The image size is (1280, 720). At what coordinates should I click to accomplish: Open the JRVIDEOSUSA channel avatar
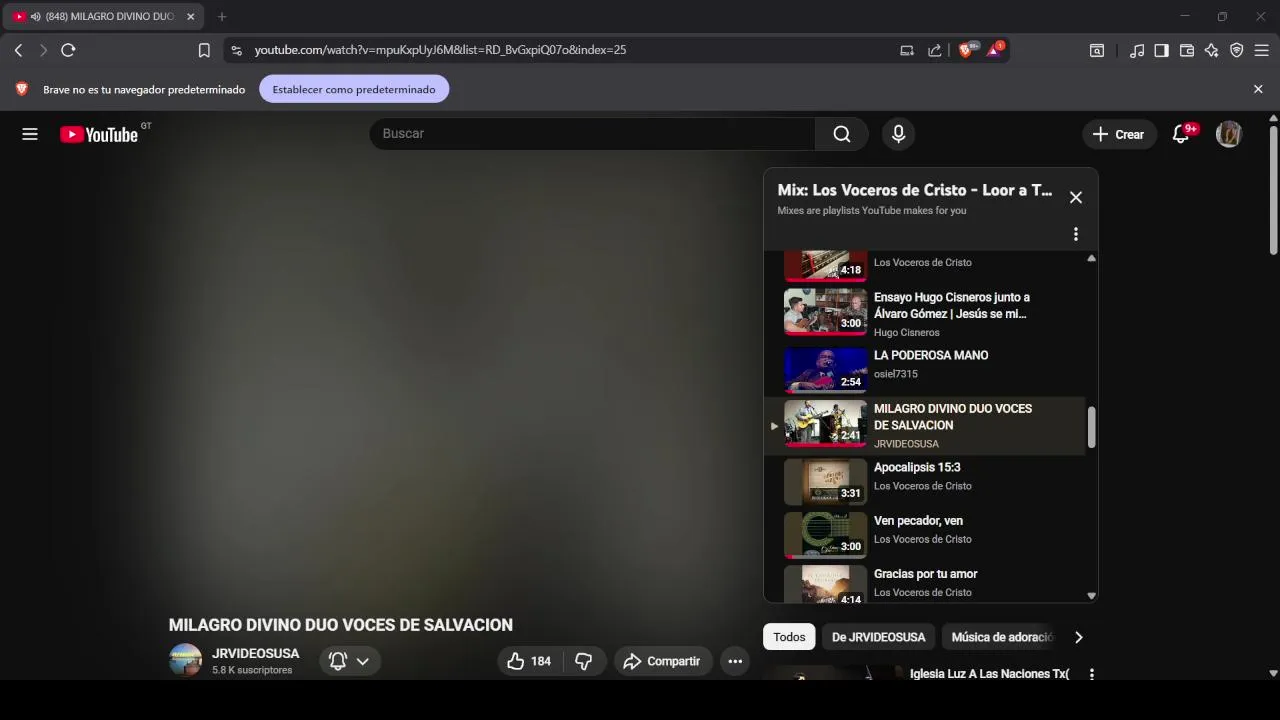point(185,660)
